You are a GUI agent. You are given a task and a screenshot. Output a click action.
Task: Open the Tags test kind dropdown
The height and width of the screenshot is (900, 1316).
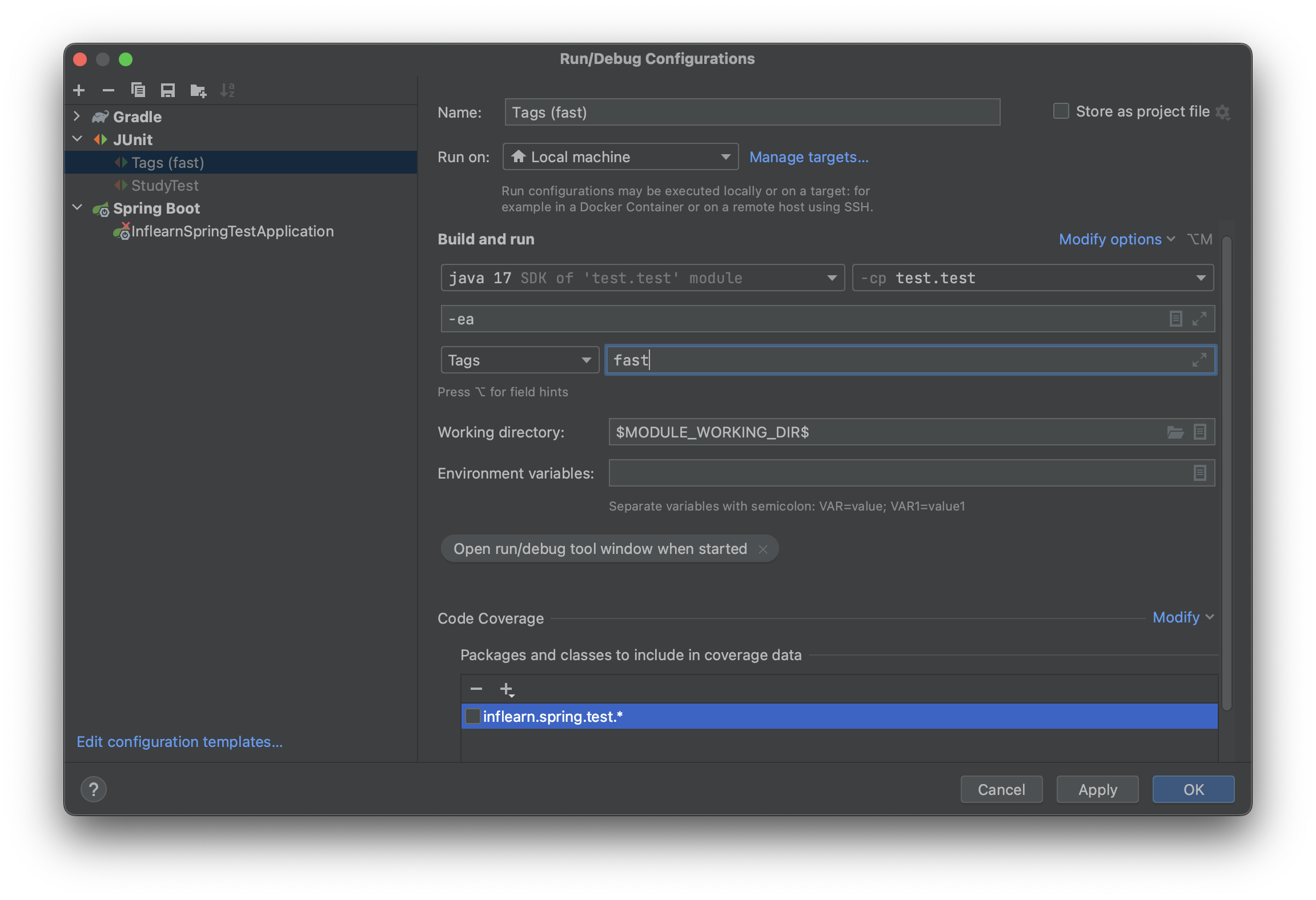pos(519,360)
